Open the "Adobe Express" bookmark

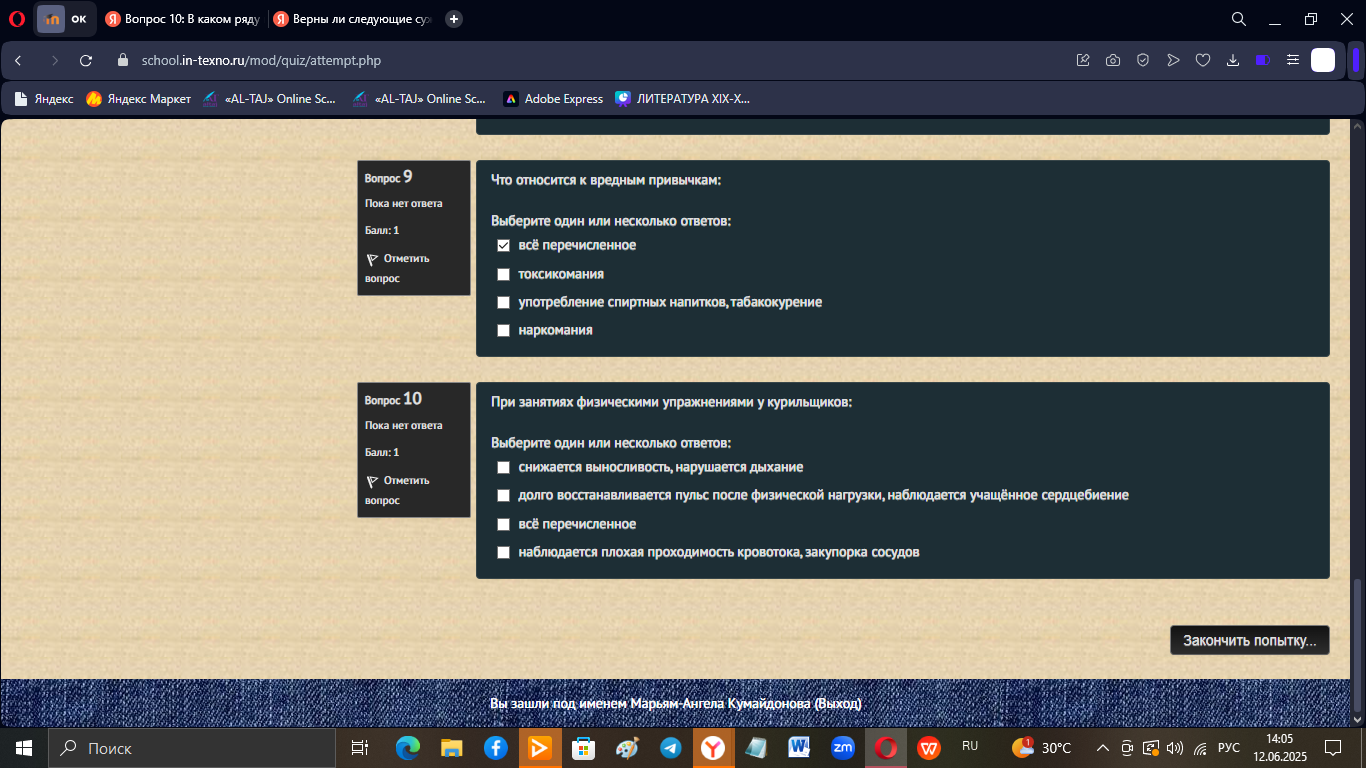coord(553,99)
